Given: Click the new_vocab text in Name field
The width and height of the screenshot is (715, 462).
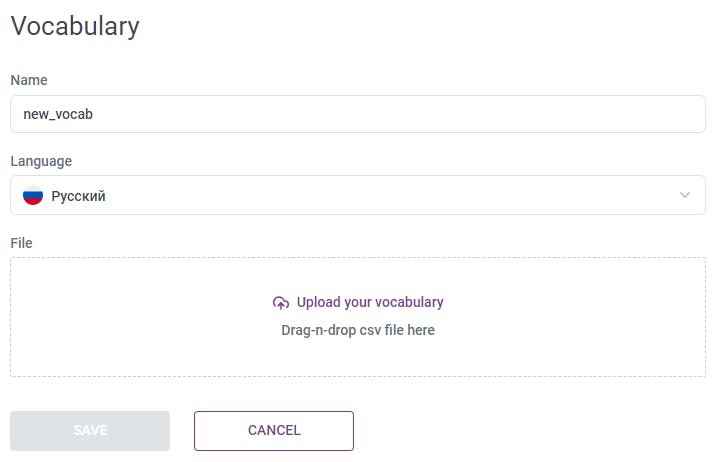Looking at the screenshot, I should pyautogui.click(x=58, y=114).
